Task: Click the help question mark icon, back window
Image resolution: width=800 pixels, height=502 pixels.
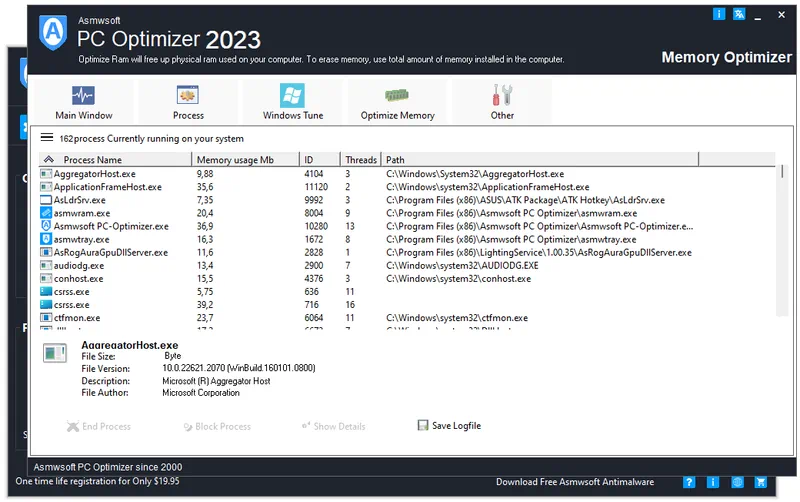Action: (x=688, y=482)
